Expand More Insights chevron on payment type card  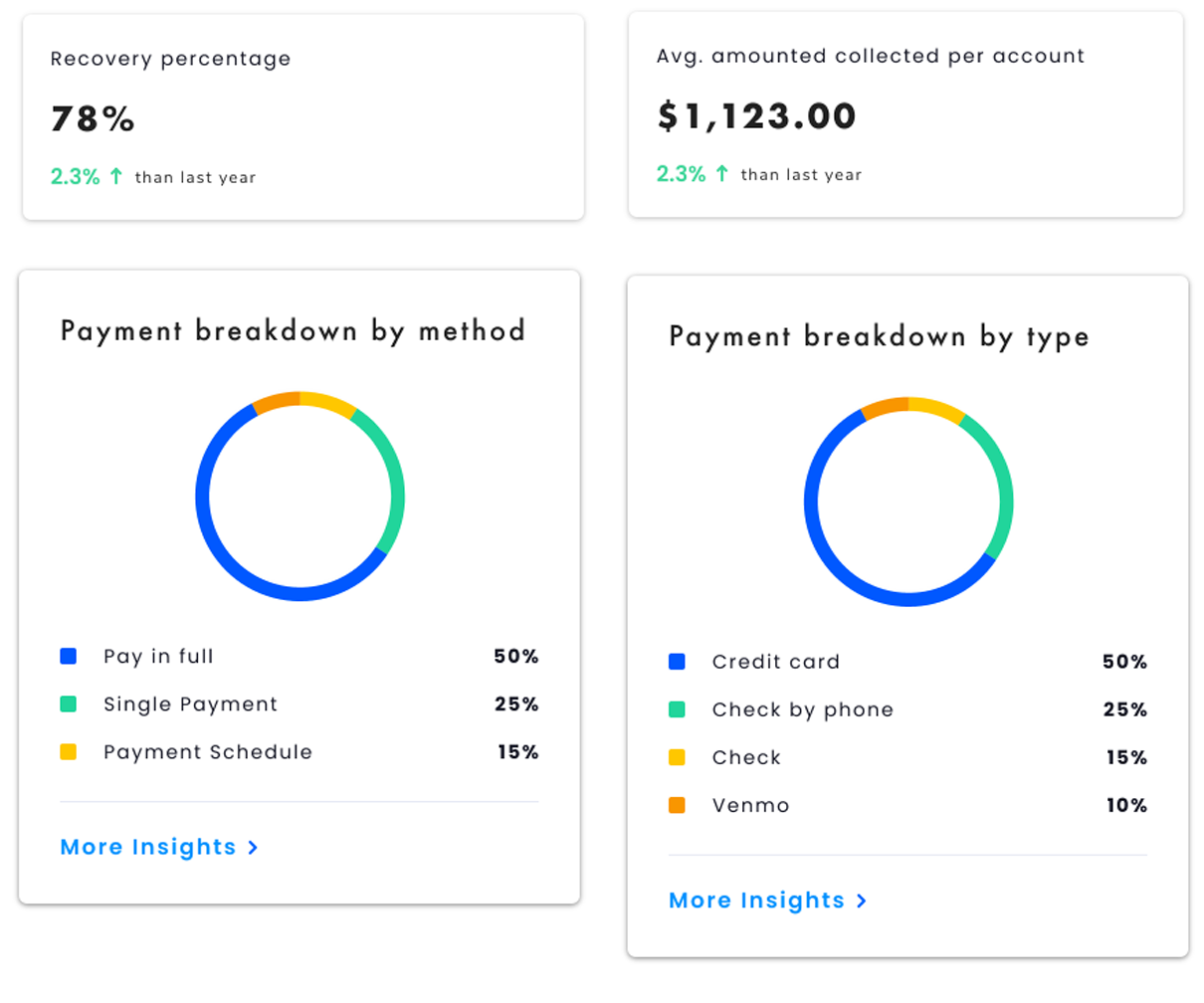[x=859, y=901]
